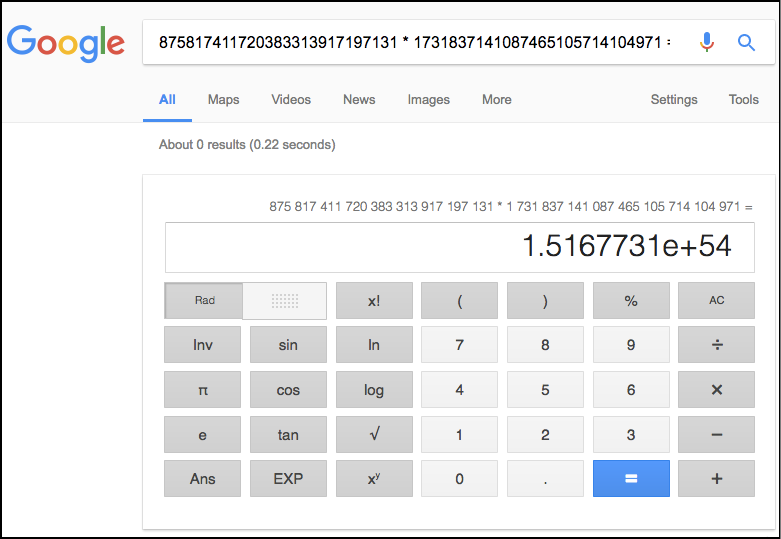Screen dimensions: 781x539
Task: Click the decimal point key
Action: [x=545, y=479]
